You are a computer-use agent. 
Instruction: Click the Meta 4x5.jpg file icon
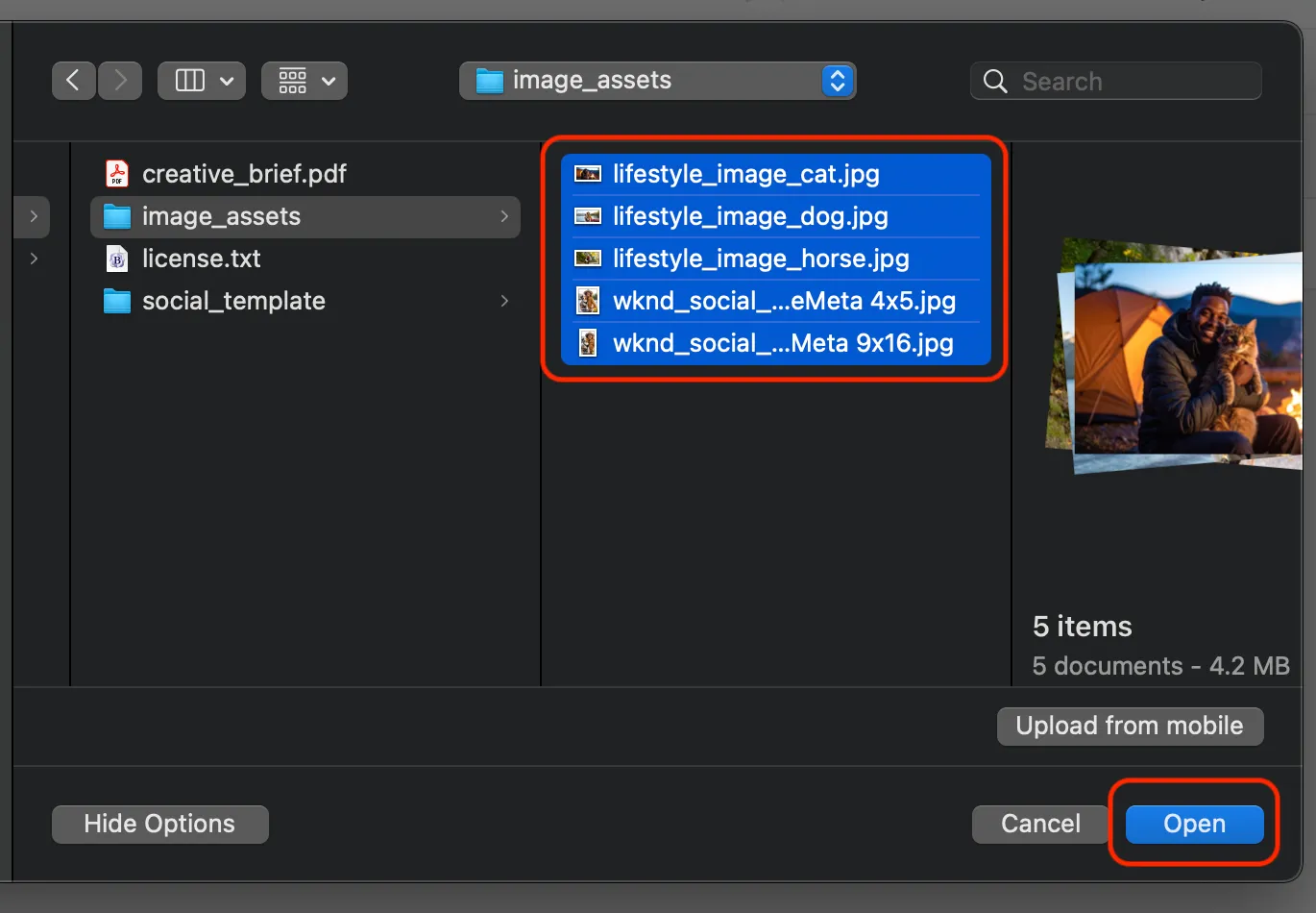tap(588, 301)
